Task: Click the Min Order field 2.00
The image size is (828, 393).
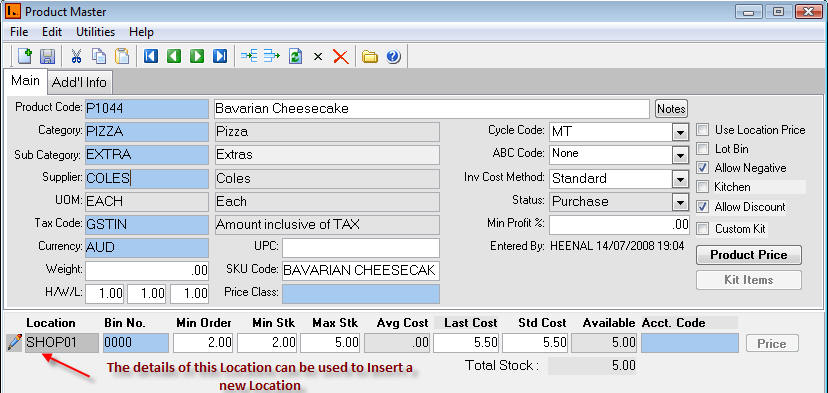Action: [203, 343]
